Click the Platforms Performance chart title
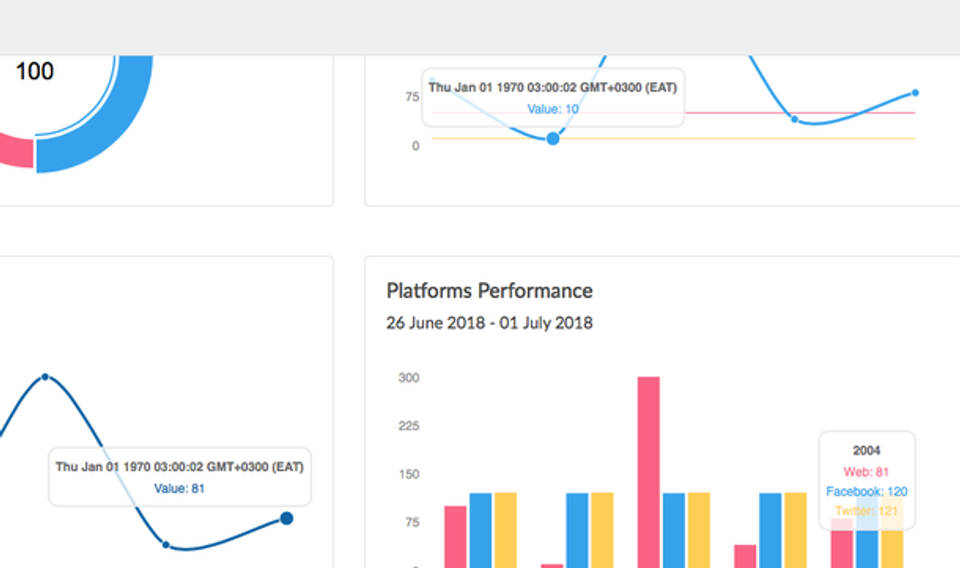The image size is (960, 568). pyautogui.click(x=489, y=291)
